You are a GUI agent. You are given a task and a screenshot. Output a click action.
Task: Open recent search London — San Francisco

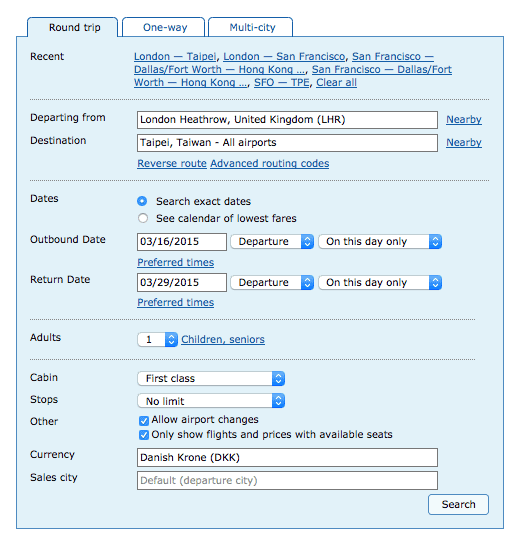tap(284, 56)
